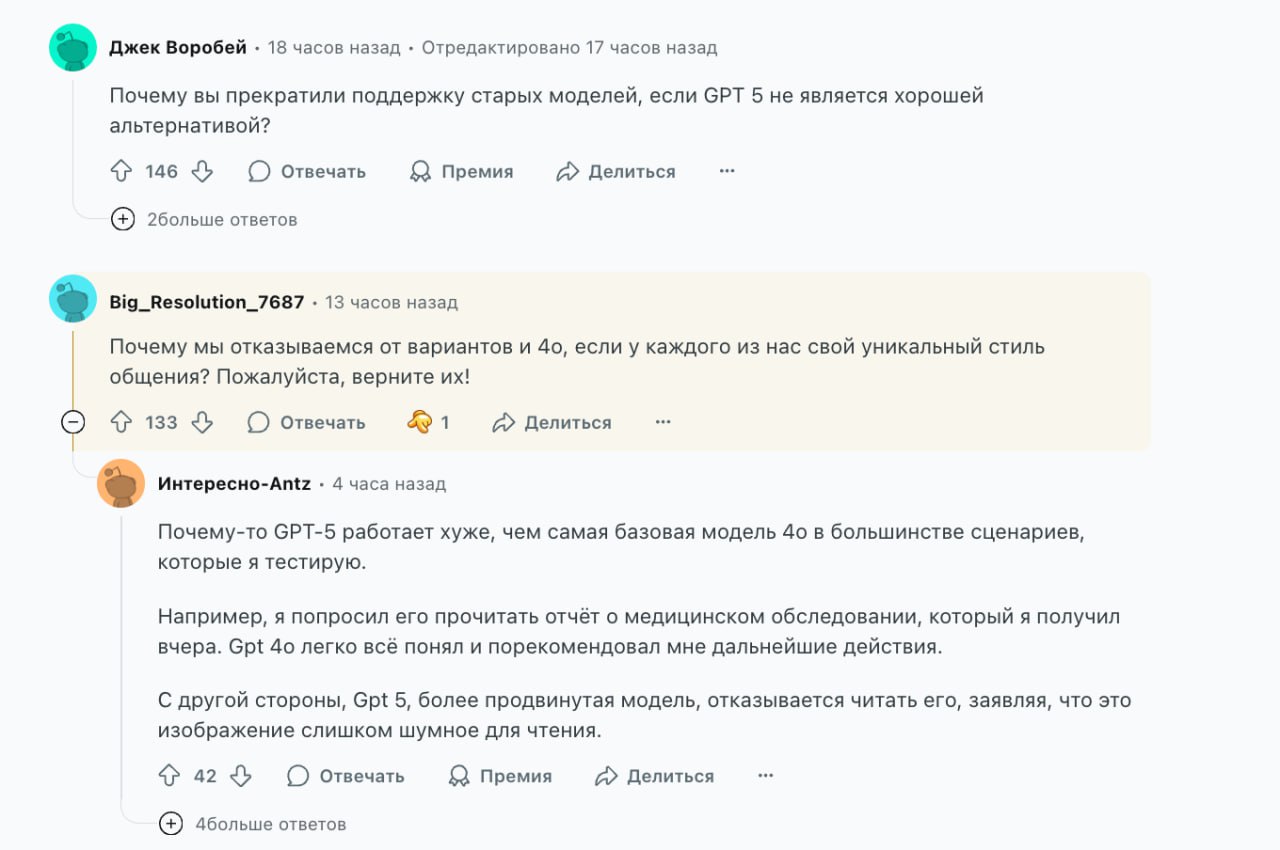This screenshot has width=1280, height=850.
Task: Expand 2 more replies under Джек Воробей
Action: coord(123,220)
